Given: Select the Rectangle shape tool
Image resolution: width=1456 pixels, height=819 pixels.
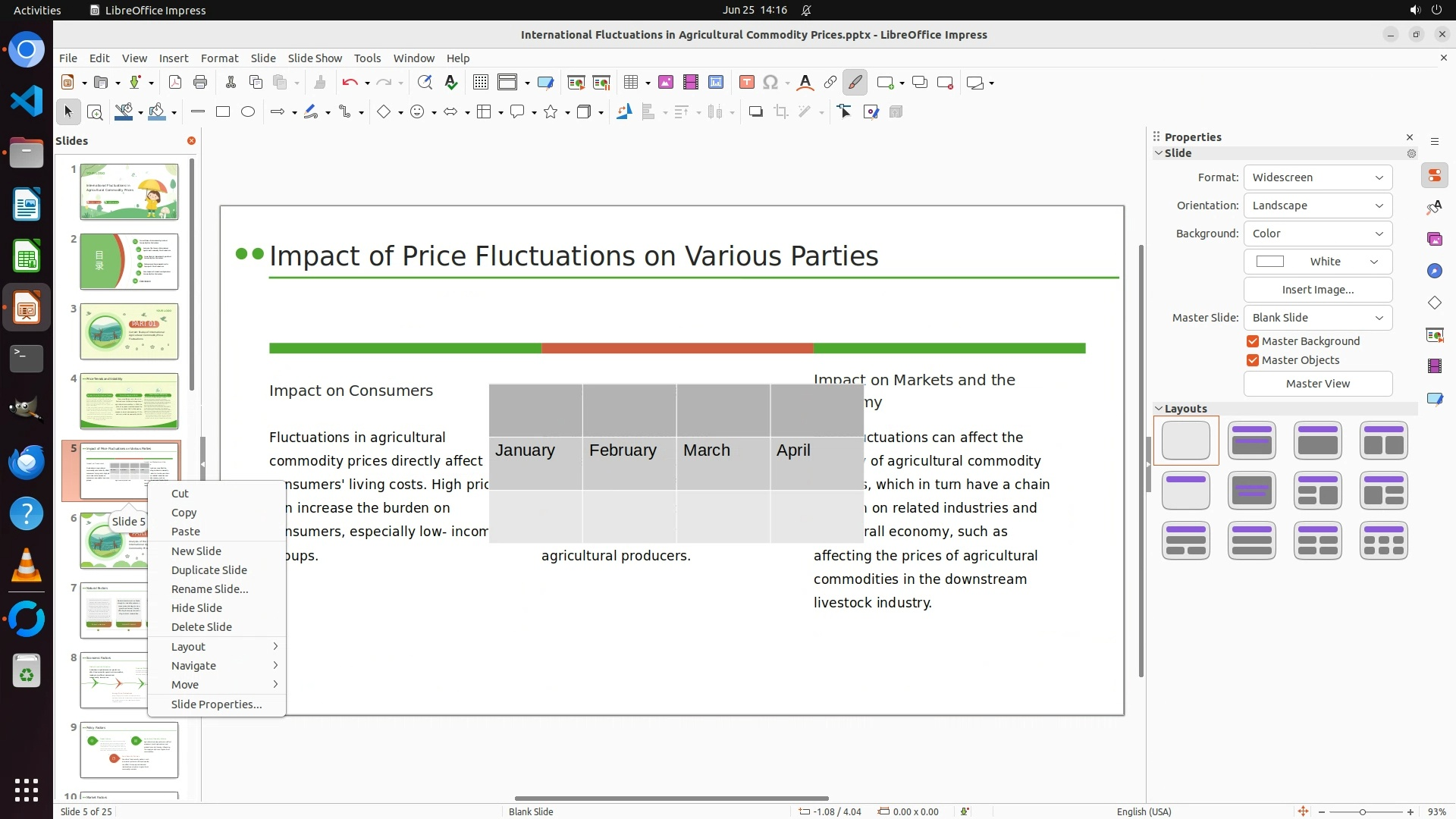Looking at the screenshot, I should [x=222, y=112].
